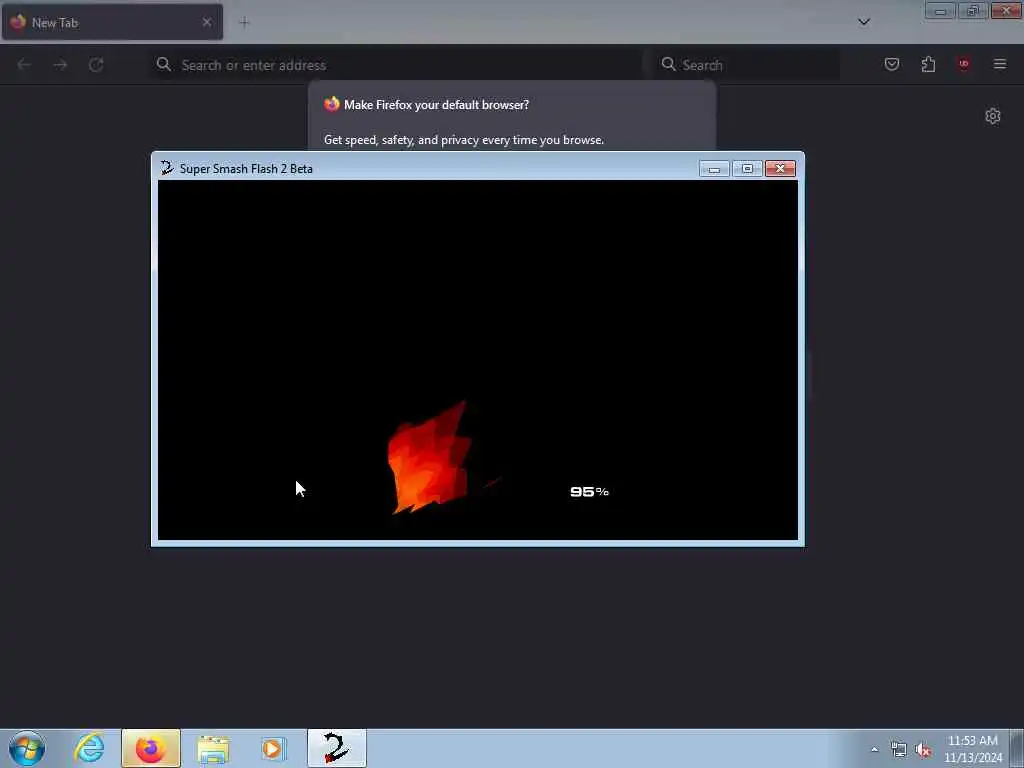
Task: Click Make Firefox your default browser text
Action: click(x=436, y=104)
